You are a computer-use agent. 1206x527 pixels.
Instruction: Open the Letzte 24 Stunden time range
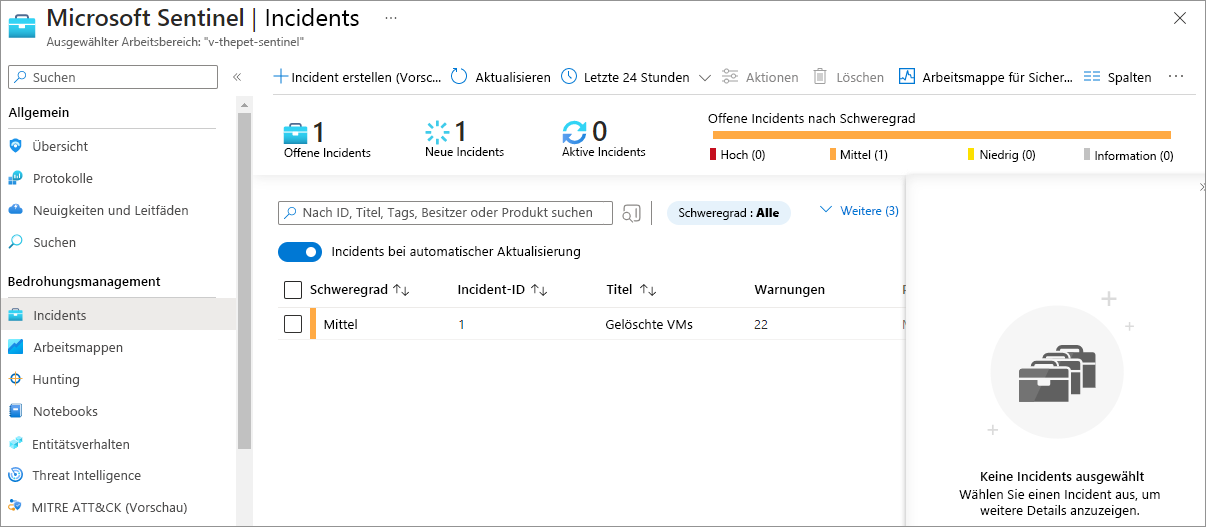(x=625, y=77)
